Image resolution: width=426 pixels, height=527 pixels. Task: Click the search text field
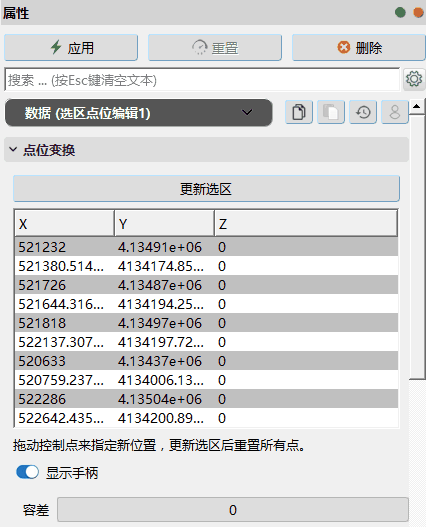(202, 80)
